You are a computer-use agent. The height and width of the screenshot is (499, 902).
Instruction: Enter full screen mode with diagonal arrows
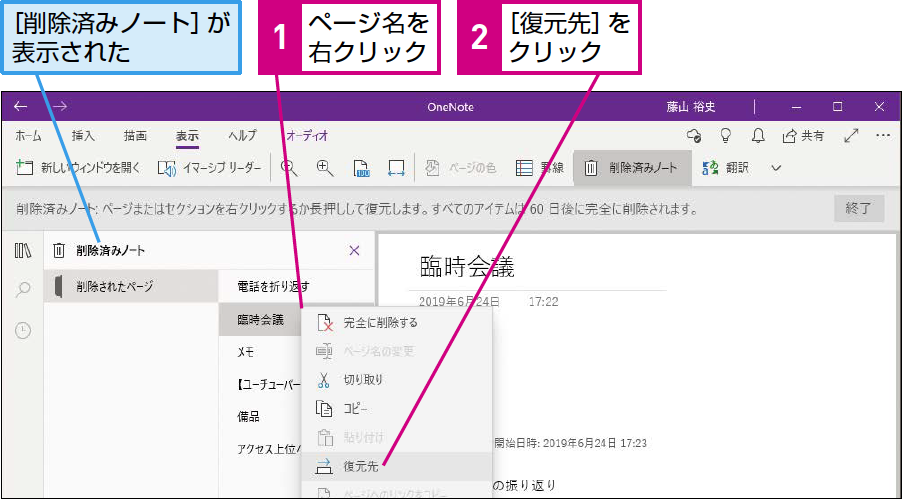(851, 136)
